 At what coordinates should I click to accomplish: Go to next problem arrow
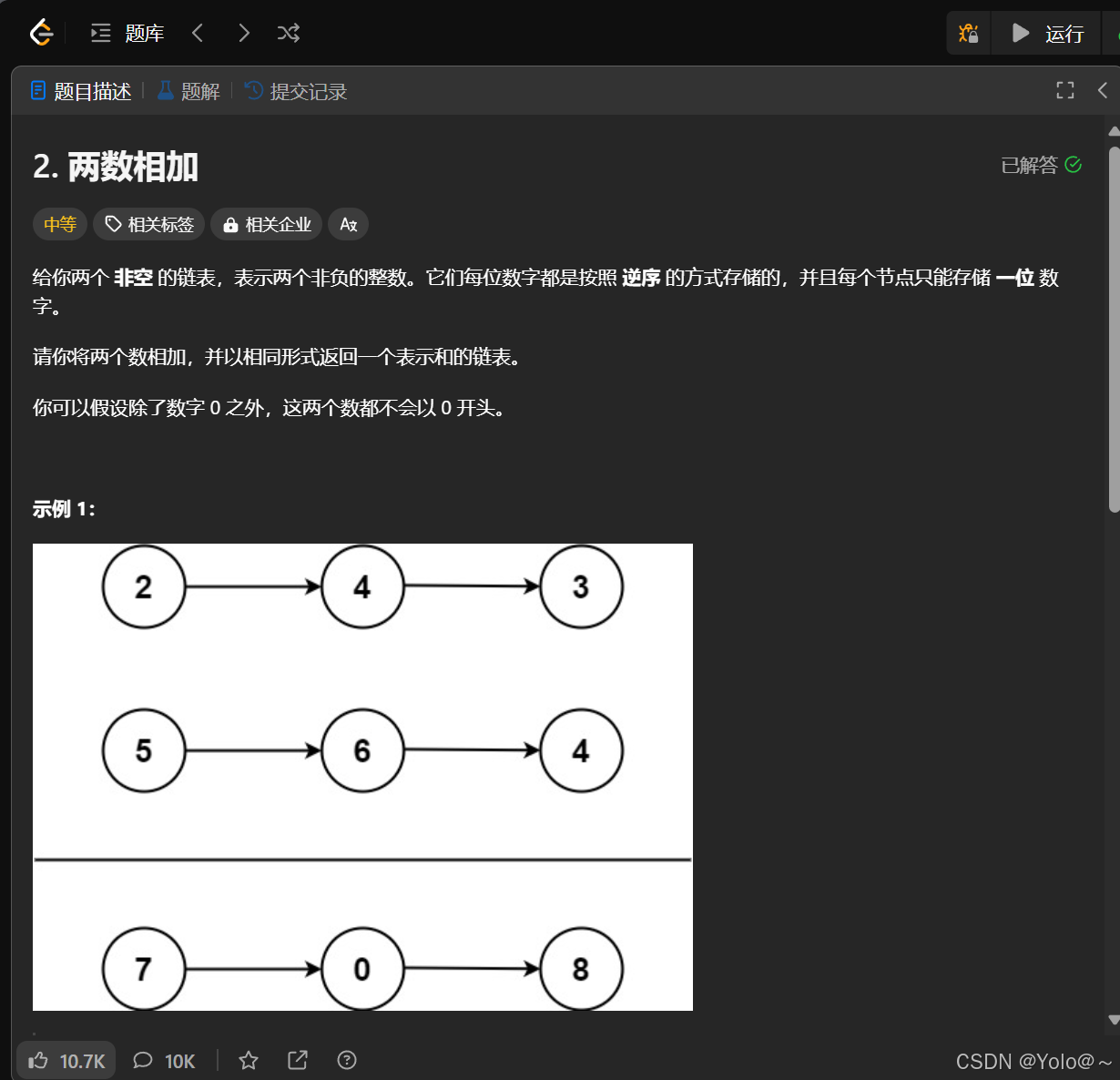click(x=243, y=34)
